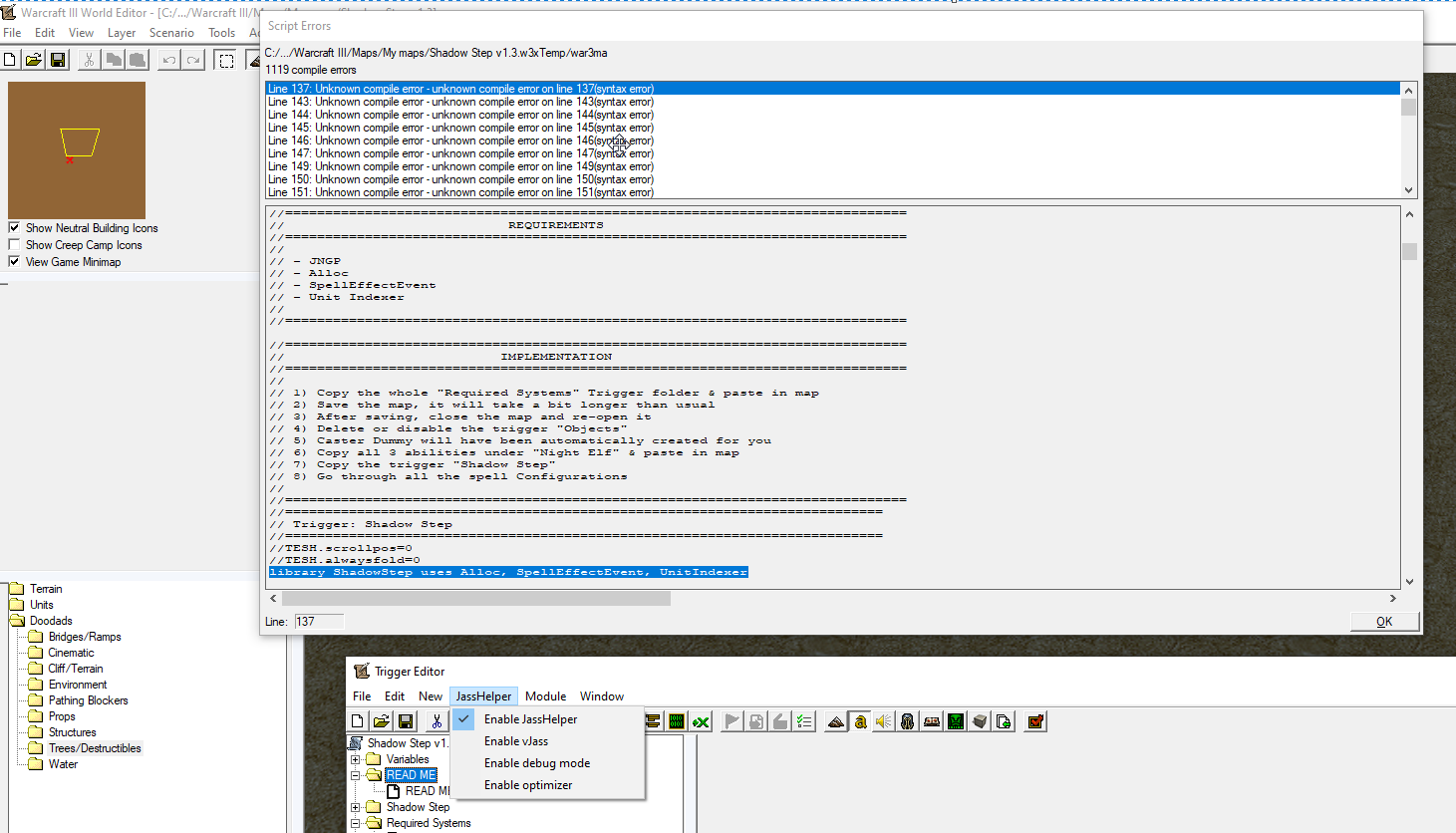Click Save Map floppy icon in World Editor toolbar
Viewport: 1456px width, 833px height.
[58, 61]
